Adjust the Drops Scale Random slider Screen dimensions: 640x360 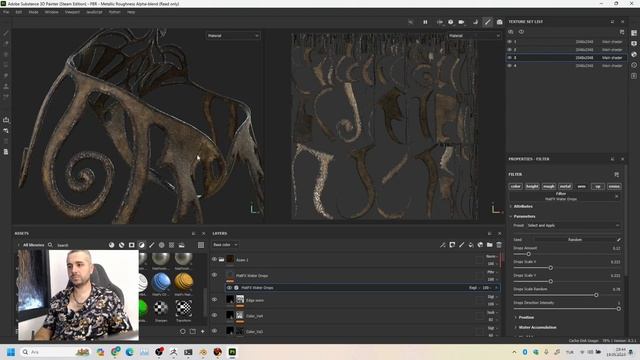point(596,295)
